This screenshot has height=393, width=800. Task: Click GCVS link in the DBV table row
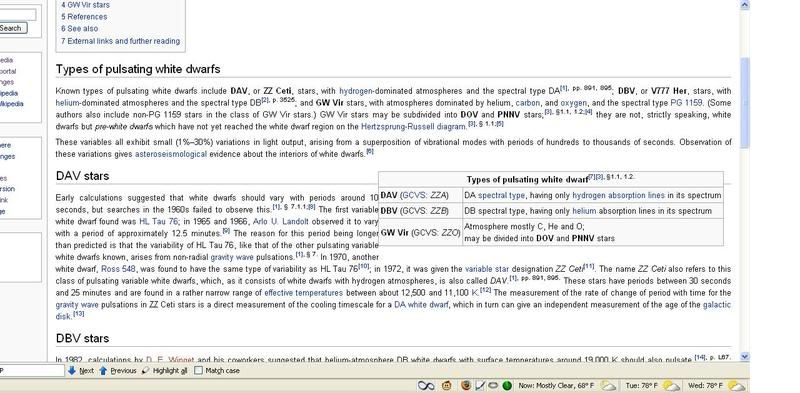coord(414,211)
